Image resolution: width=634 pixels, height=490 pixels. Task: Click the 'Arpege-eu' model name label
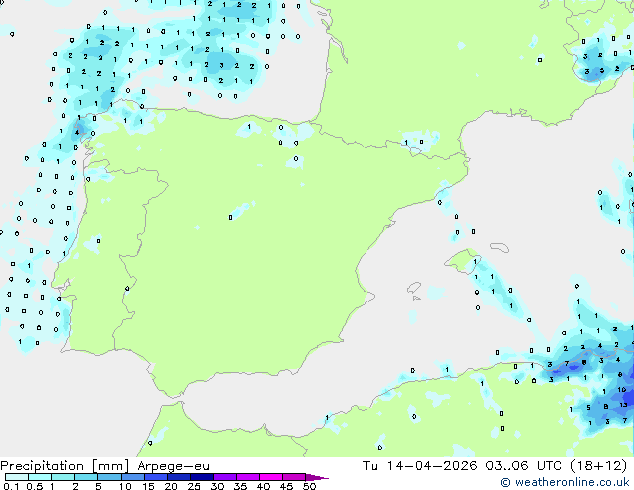click(173, 466)
